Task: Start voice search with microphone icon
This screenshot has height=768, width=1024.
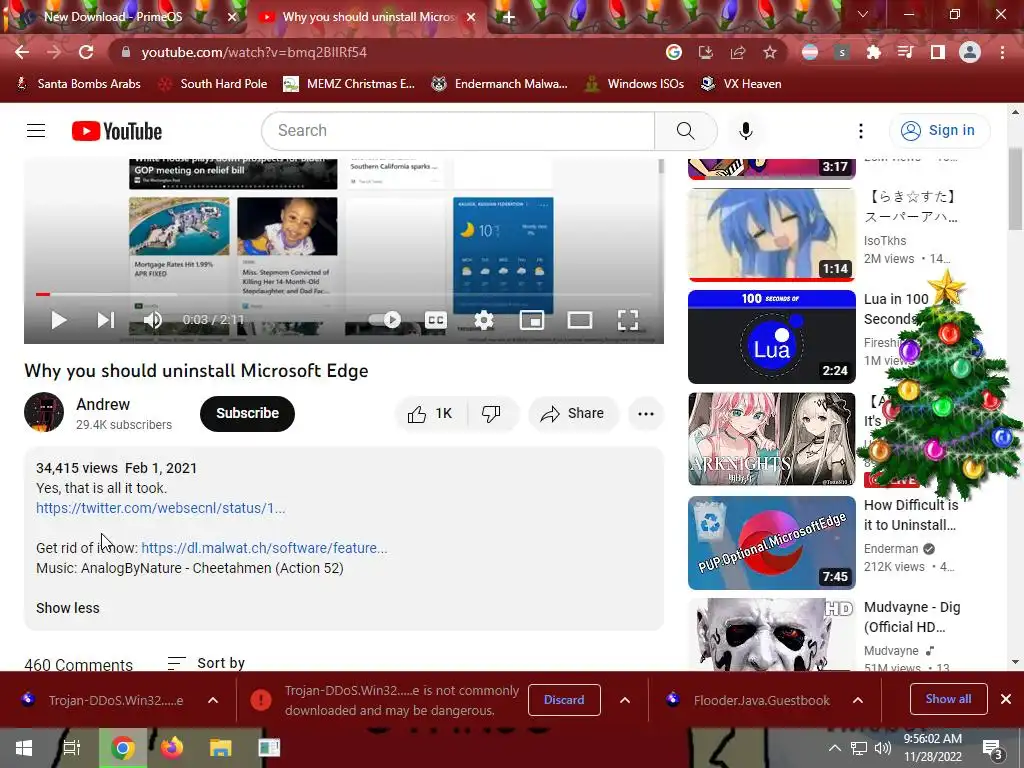Action: [745, 131]
